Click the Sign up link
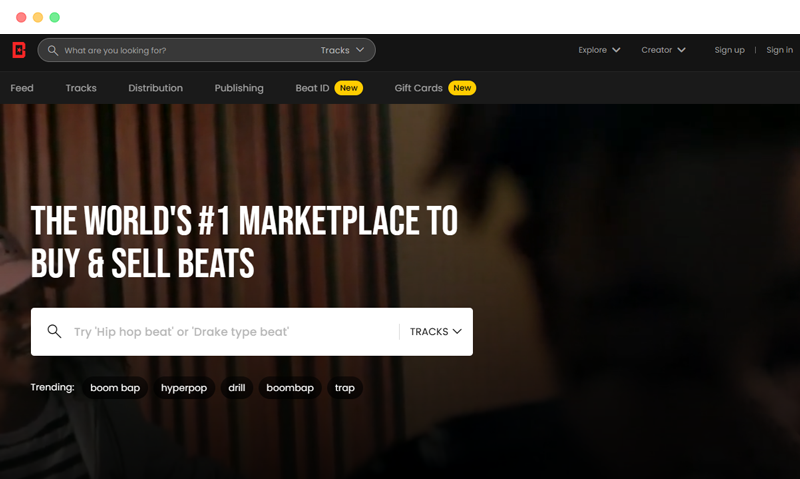The height and width of the screenshot is (479, 800). point(729,50)
